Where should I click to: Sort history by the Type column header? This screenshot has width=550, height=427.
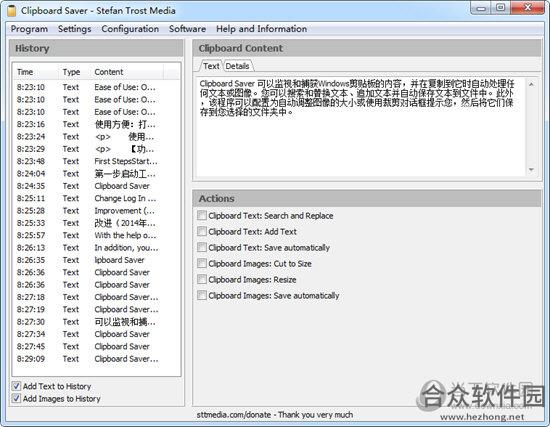(x=74, y=72)
